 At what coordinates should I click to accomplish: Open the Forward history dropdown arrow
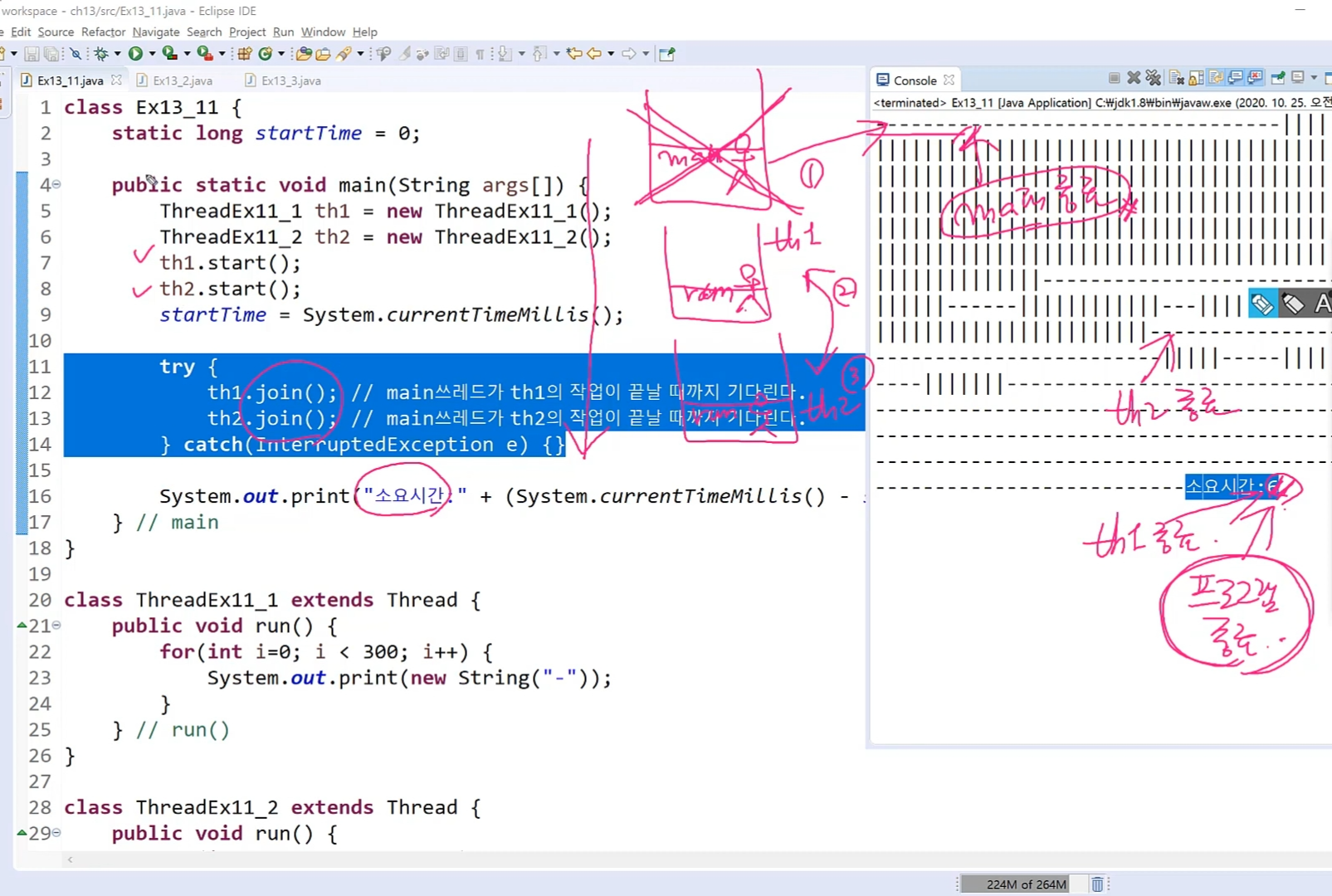[646, 54]
